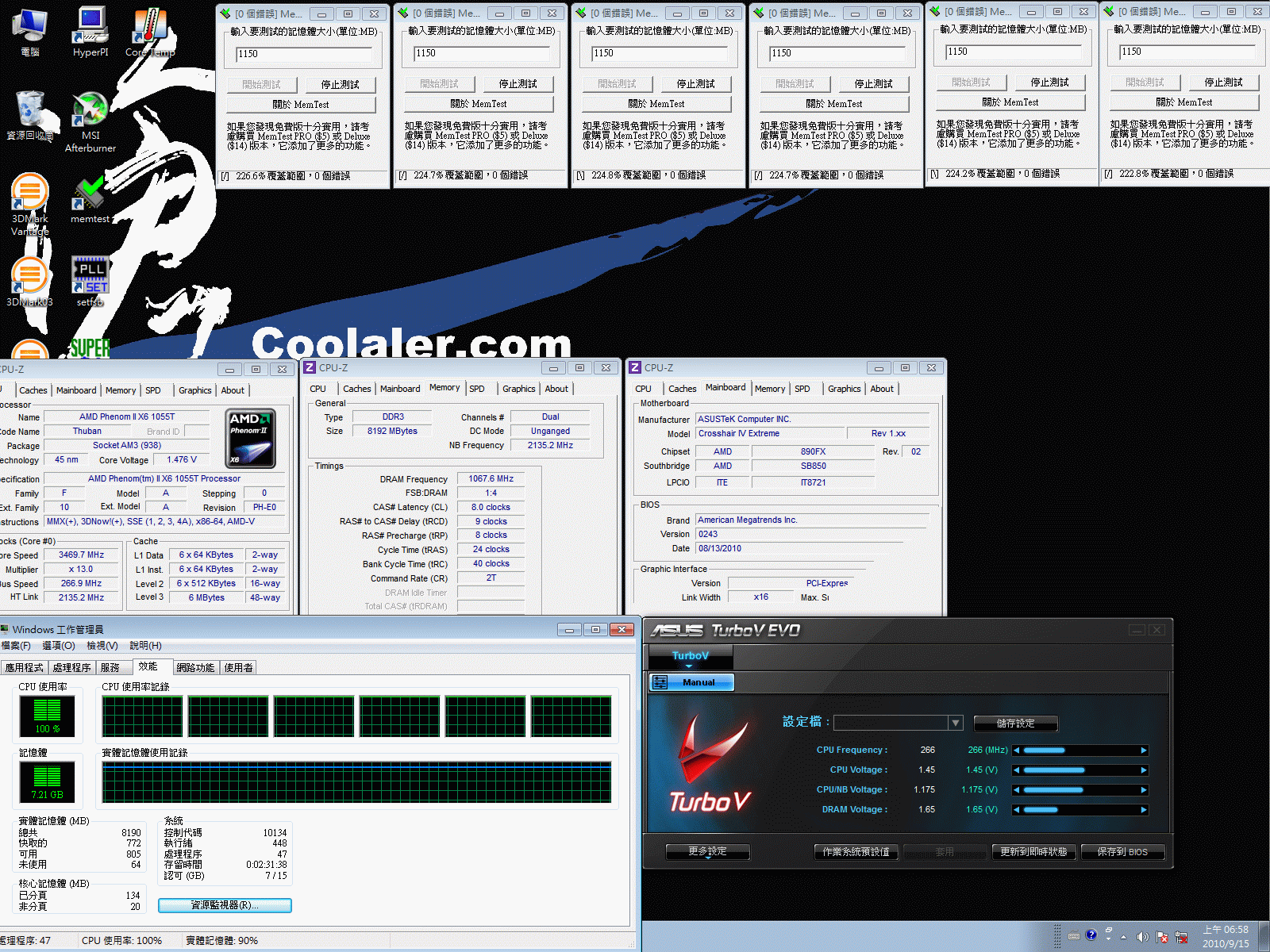
Task: Open the 說明(H) menu in Task Manager
Action: (145, 646)
